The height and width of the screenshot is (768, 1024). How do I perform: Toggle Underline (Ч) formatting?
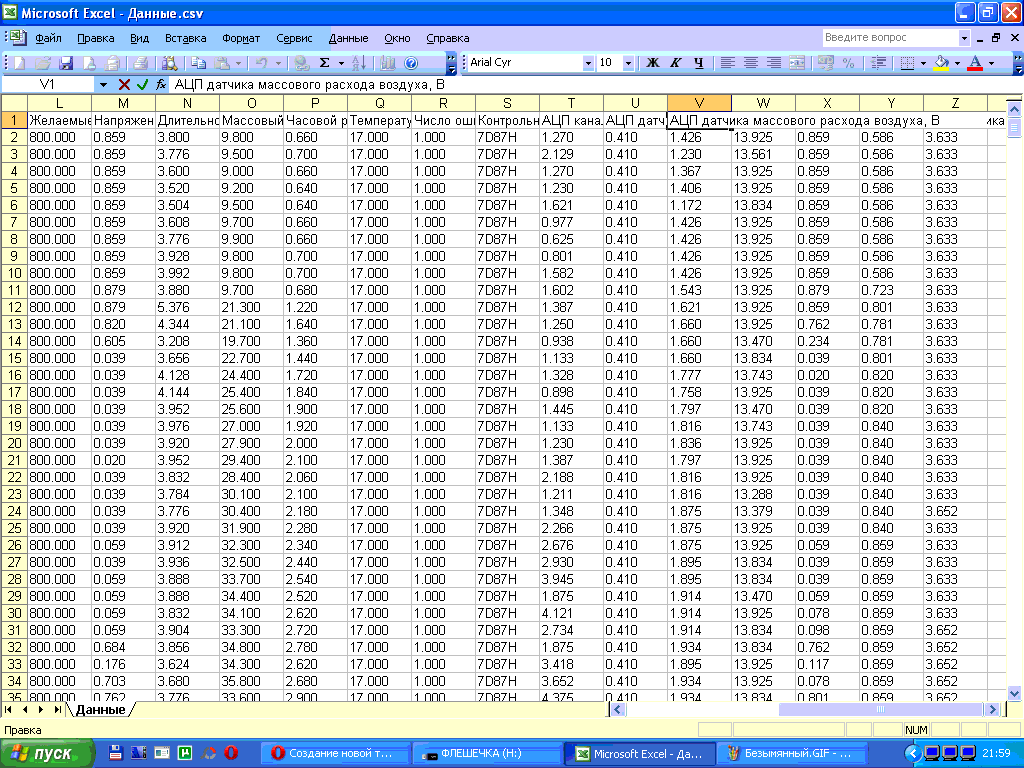pos(699,63)
